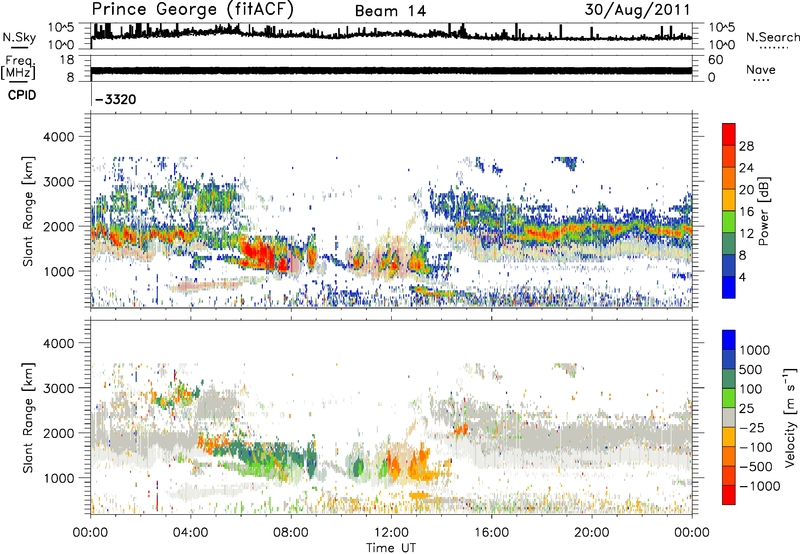Click the black frequency band strip
Screen dimensions: 800x554
coord(391,71)
